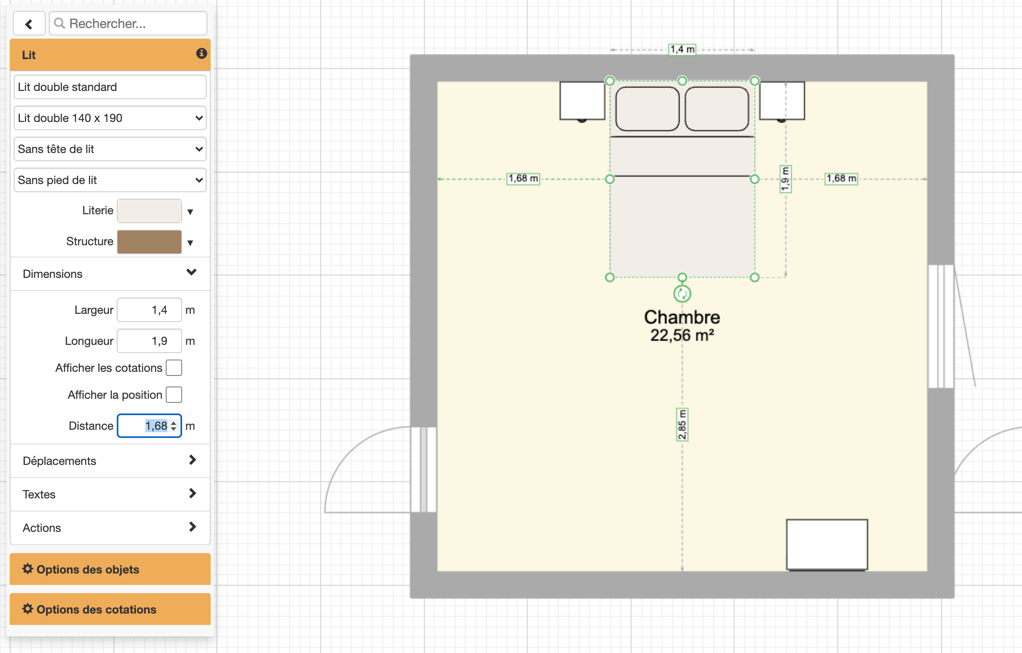The width and height of the screenshot is (1022, 653).
Task: Enable Afficher les cotations checkbox
Action: click(174, 368)
